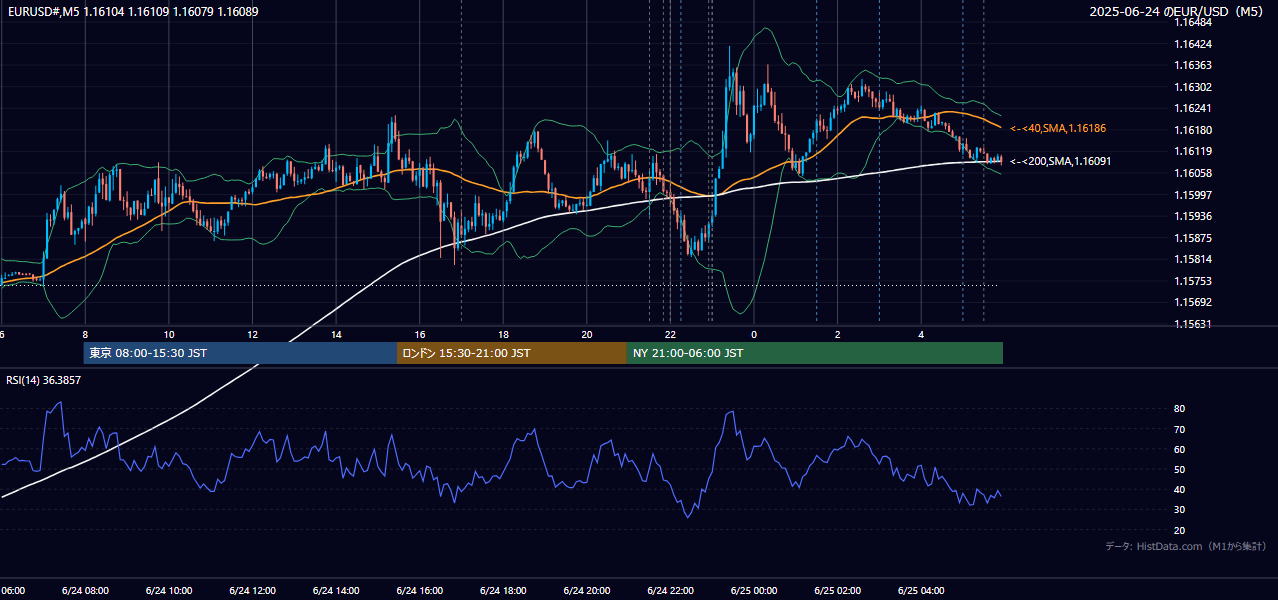Click the 6/24 22:00 date label
The height and width of the screenshot is (600, 1278).
coord(670,590)
